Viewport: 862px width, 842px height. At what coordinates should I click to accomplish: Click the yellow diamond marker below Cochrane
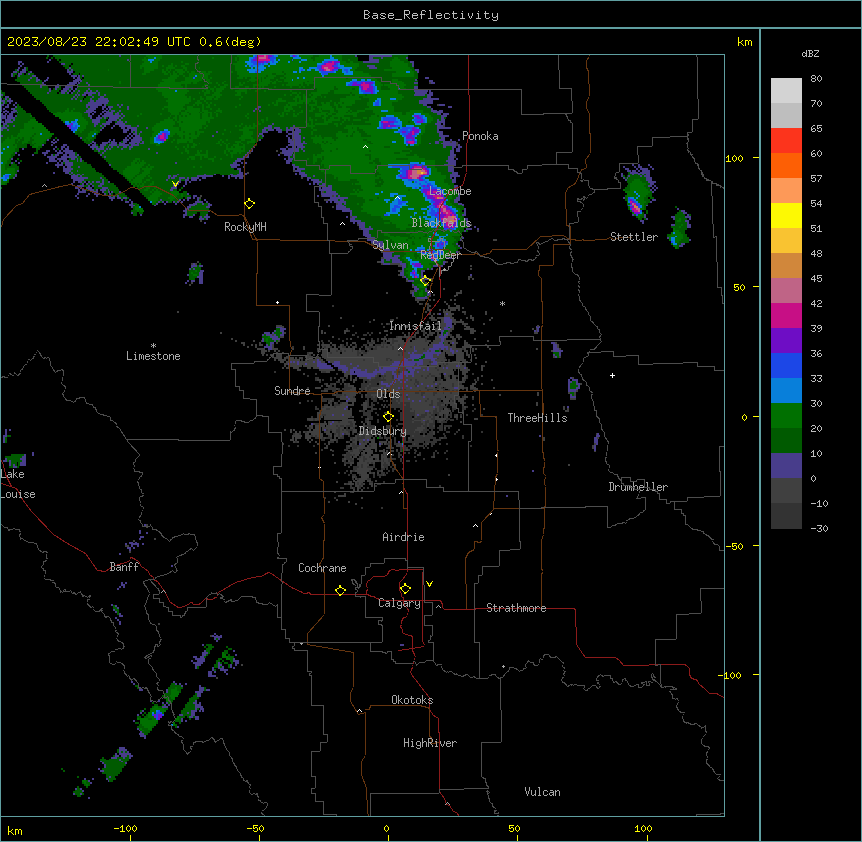(340, 590)
